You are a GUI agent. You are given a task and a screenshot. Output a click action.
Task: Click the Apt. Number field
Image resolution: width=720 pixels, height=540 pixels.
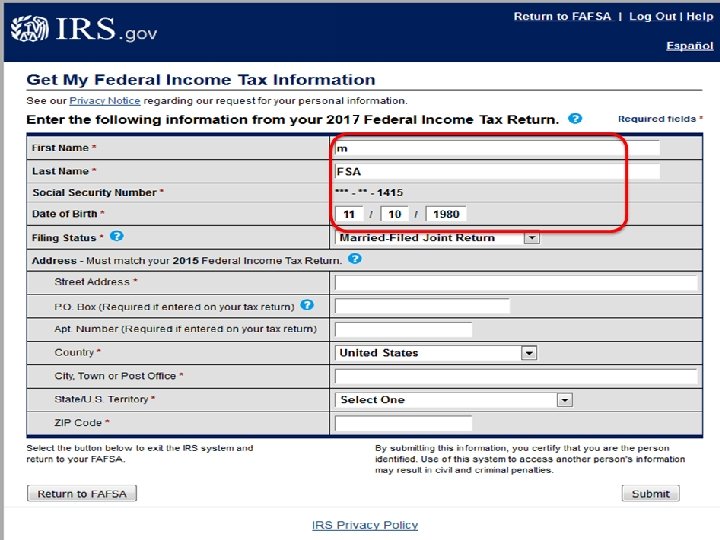pos(404,329)
